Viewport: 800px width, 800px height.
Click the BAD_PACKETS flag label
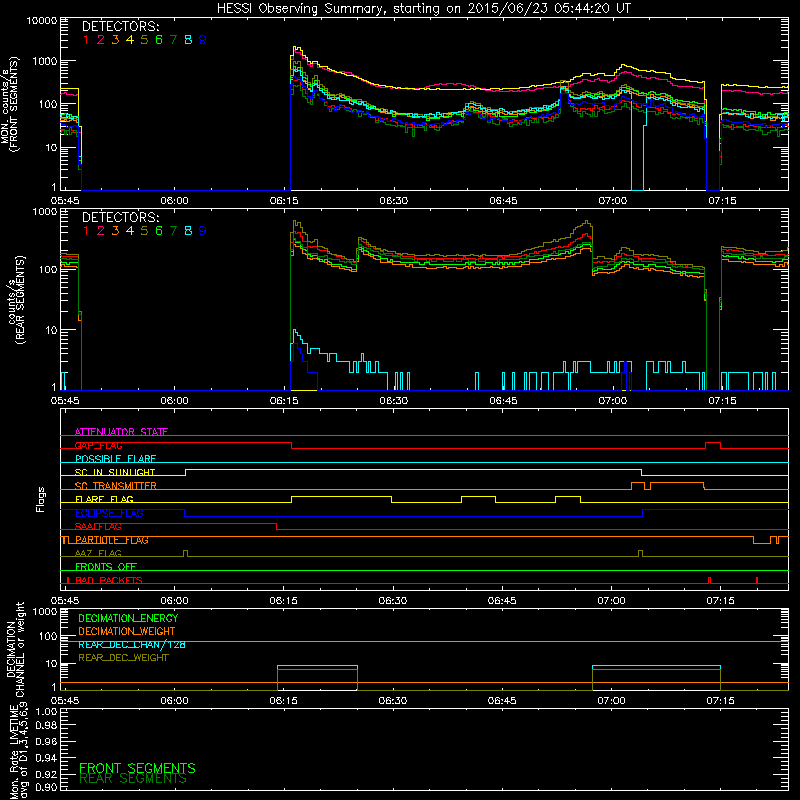(109, 580)
